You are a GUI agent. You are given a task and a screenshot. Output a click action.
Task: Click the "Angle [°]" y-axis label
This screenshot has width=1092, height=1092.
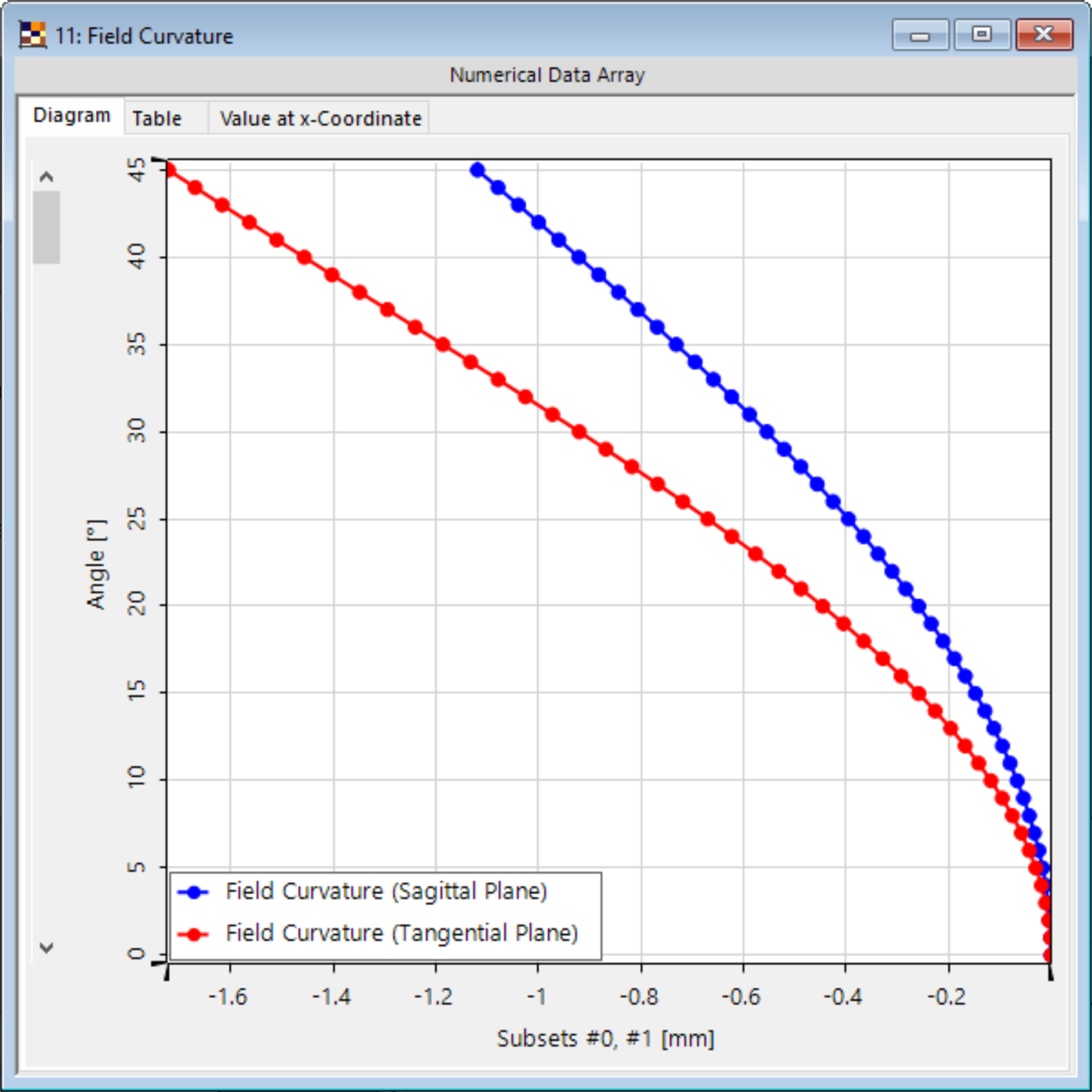click(97, 563)
